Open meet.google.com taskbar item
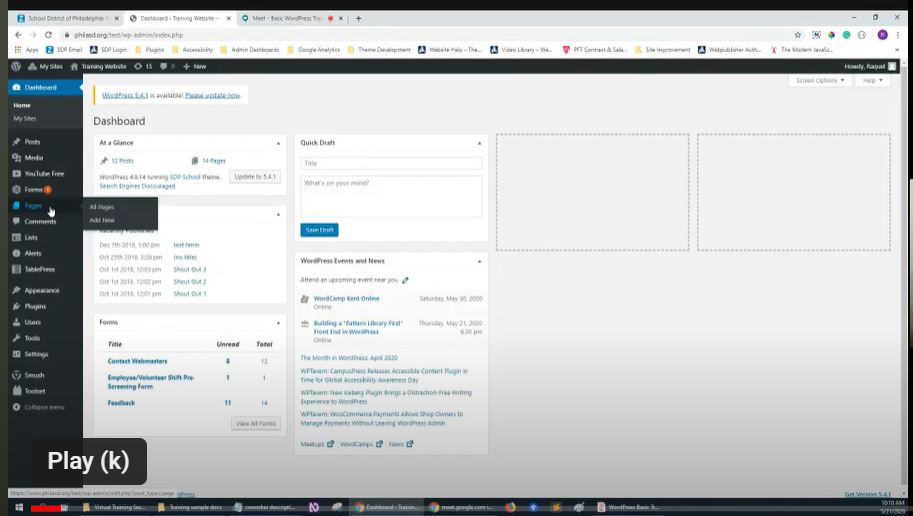 (461, 507)
